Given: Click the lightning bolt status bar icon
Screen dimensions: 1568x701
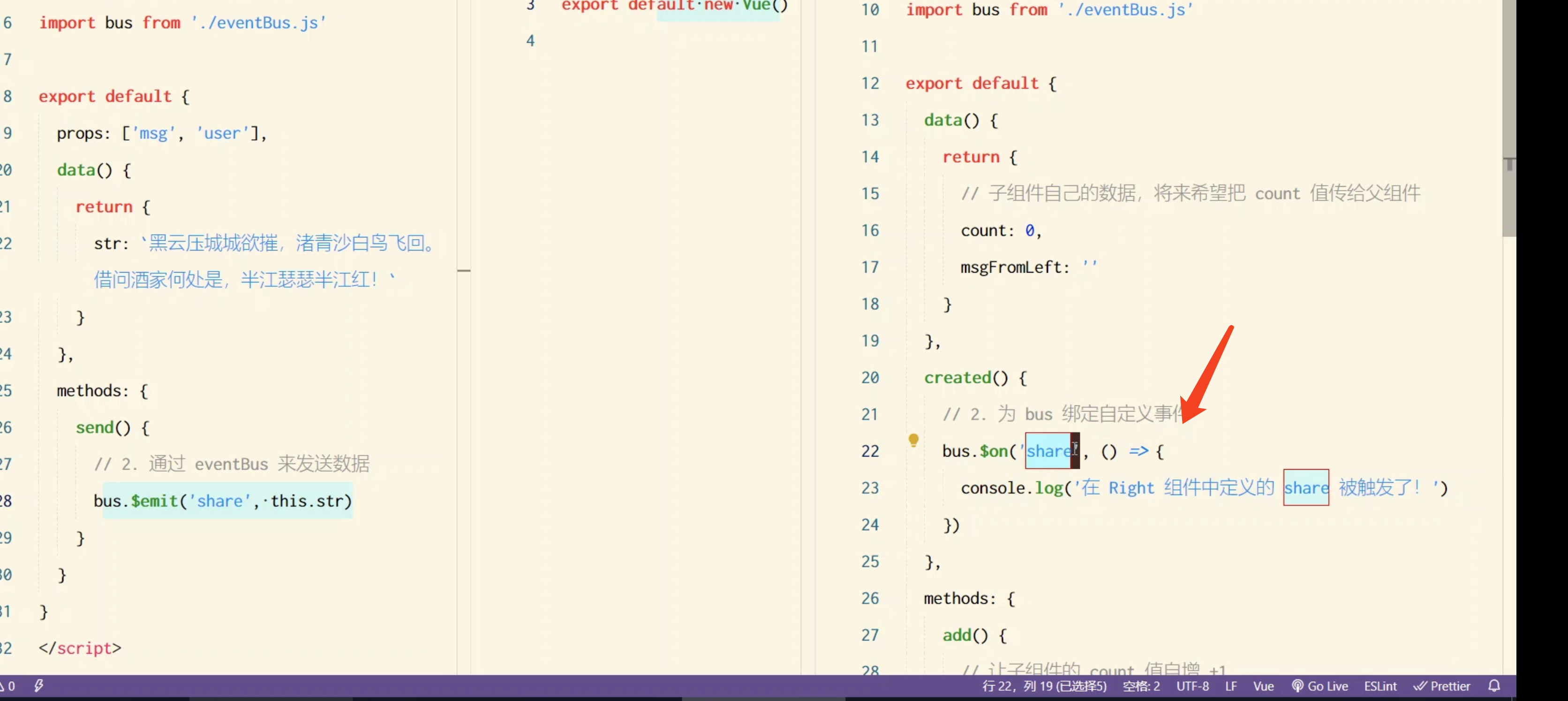Looking at the screenshot, I should (x=38, y=686).
